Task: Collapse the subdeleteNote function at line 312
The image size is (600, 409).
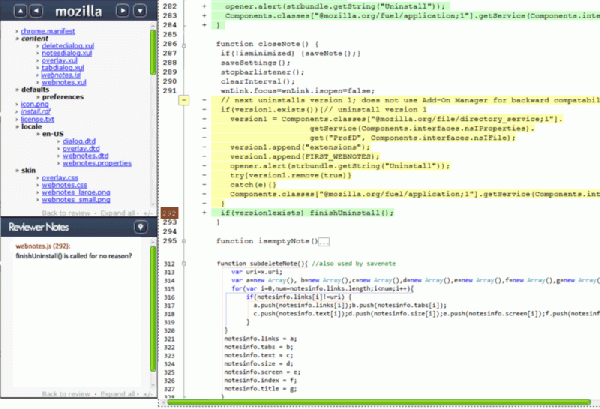Action: click(x=184, y=264)
